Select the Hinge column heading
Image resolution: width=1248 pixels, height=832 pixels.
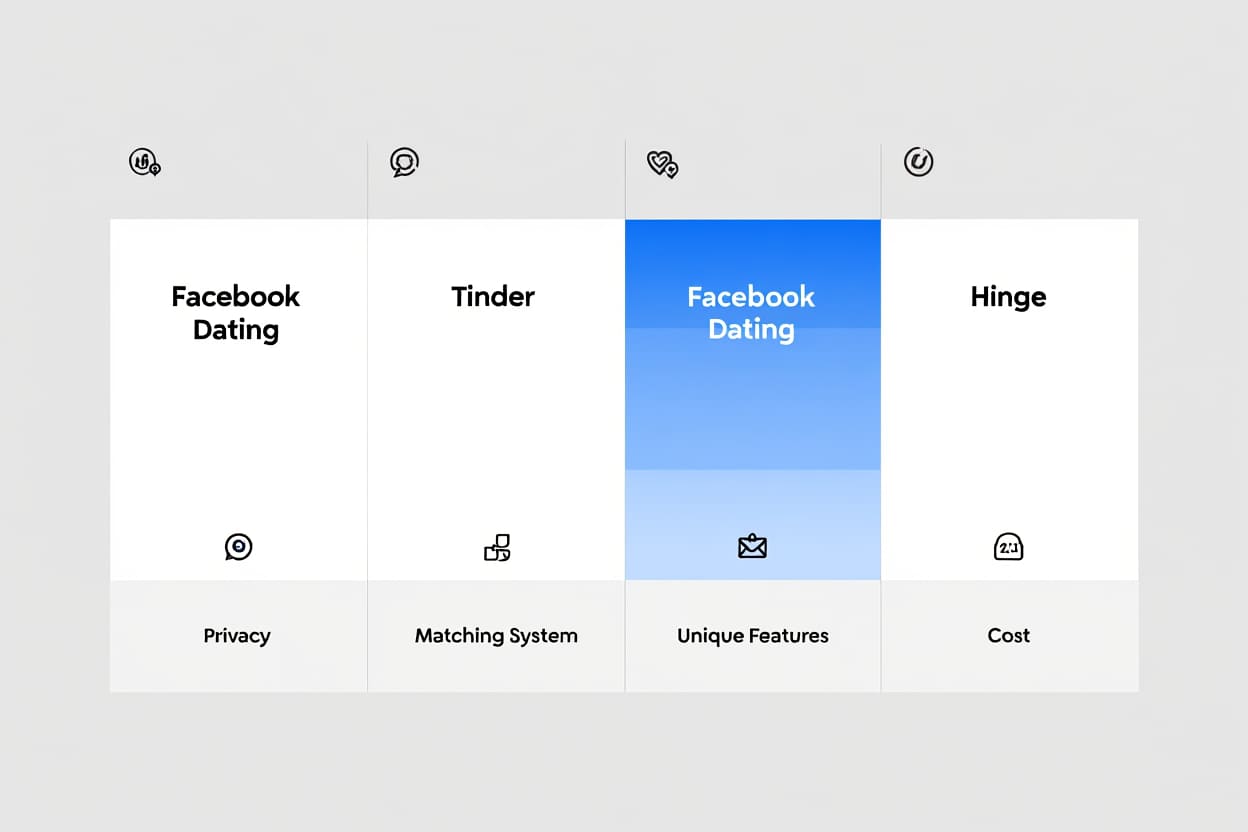point(1008,297)
